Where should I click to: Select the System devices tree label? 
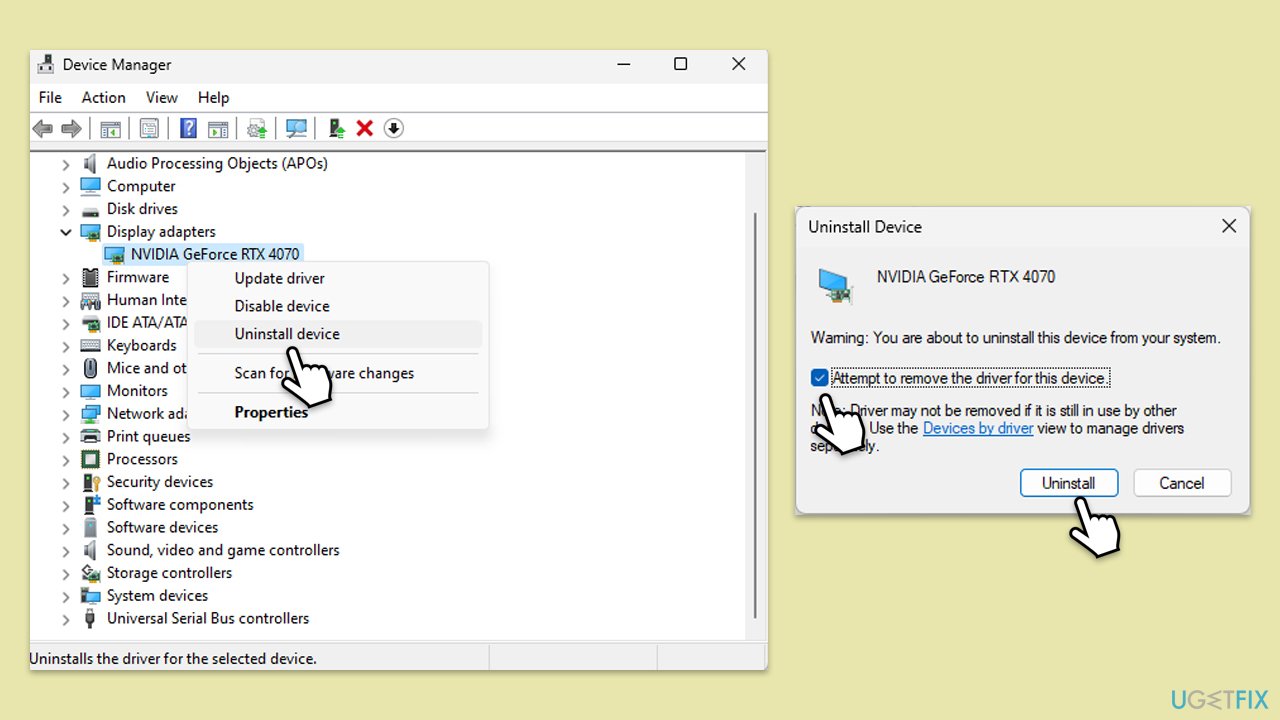point(158,596)
